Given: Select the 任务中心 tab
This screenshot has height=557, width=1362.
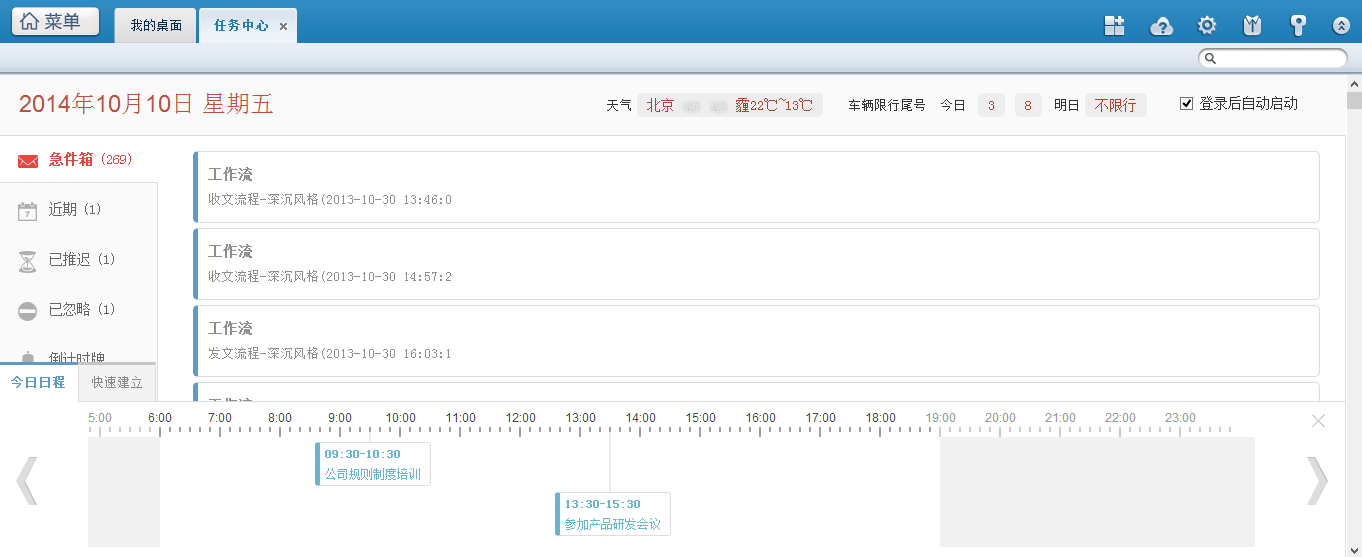Looking at the screenshot, I should (x=241, y=26).
